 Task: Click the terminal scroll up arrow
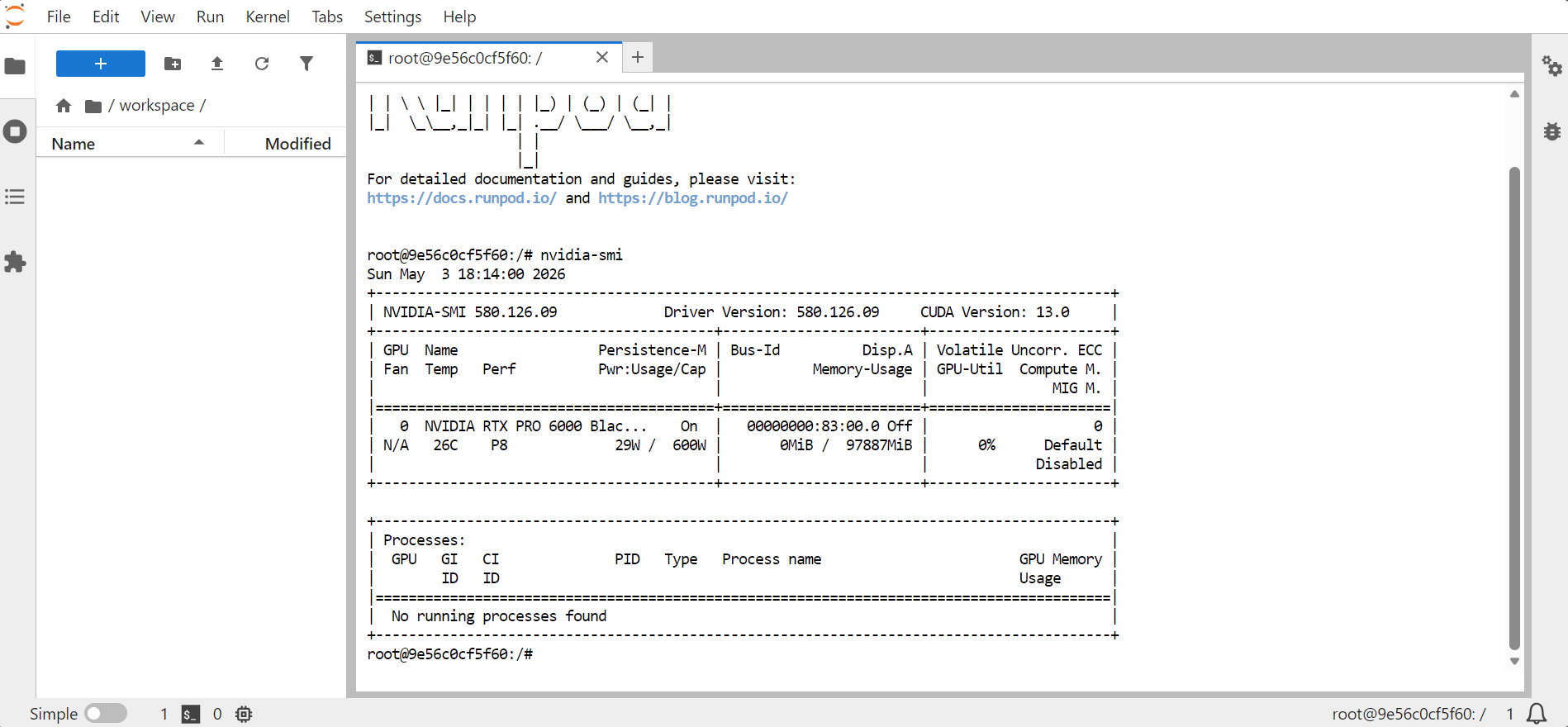(1514, 94)
